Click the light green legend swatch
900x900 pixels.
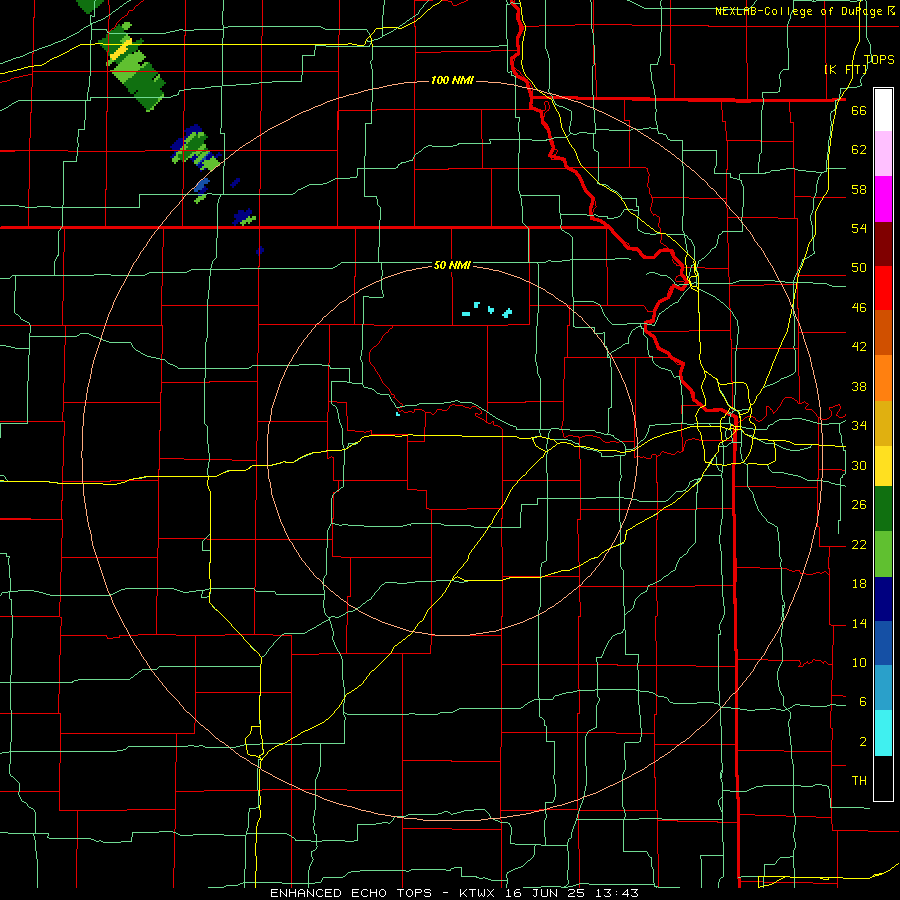(883, 554)
